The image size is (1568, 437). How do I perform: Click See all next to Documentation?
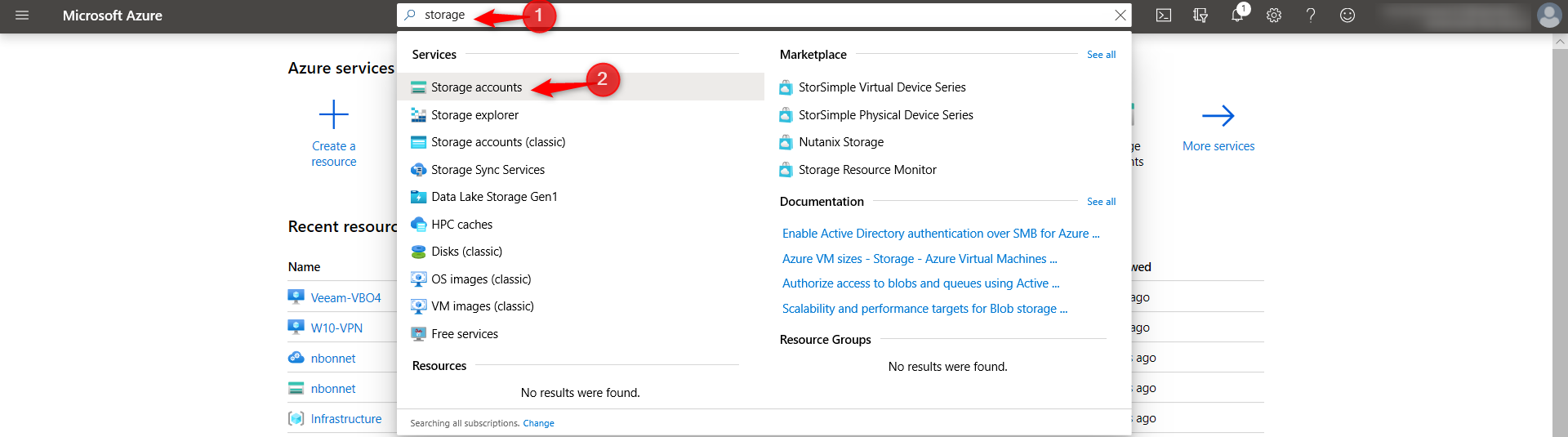(1101, 202)
